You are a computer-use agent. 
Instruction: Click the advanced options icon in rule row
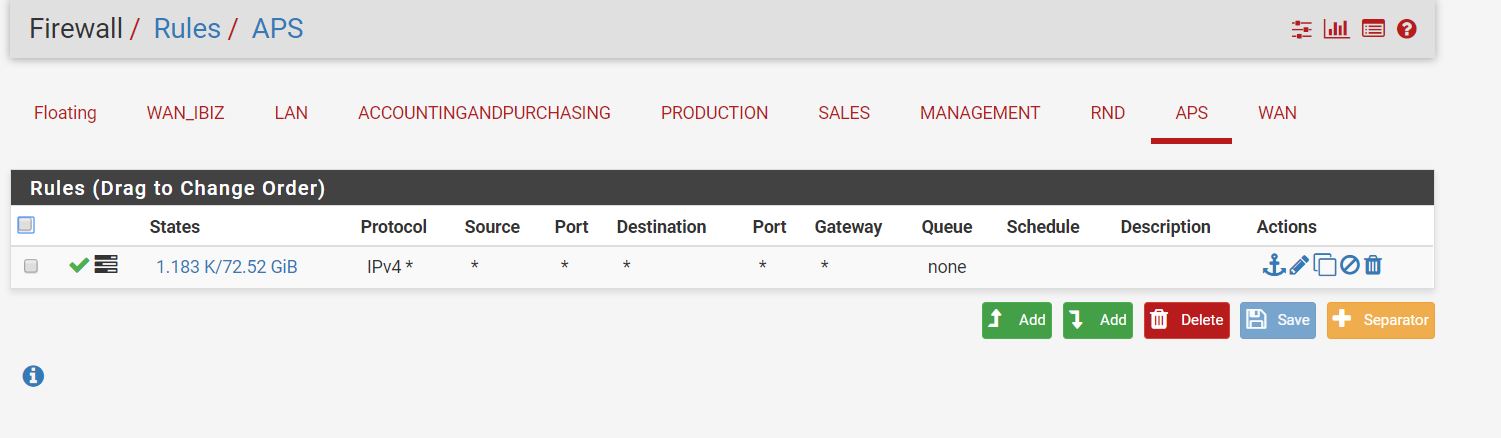pyautogui.click(x=106, y=265)
